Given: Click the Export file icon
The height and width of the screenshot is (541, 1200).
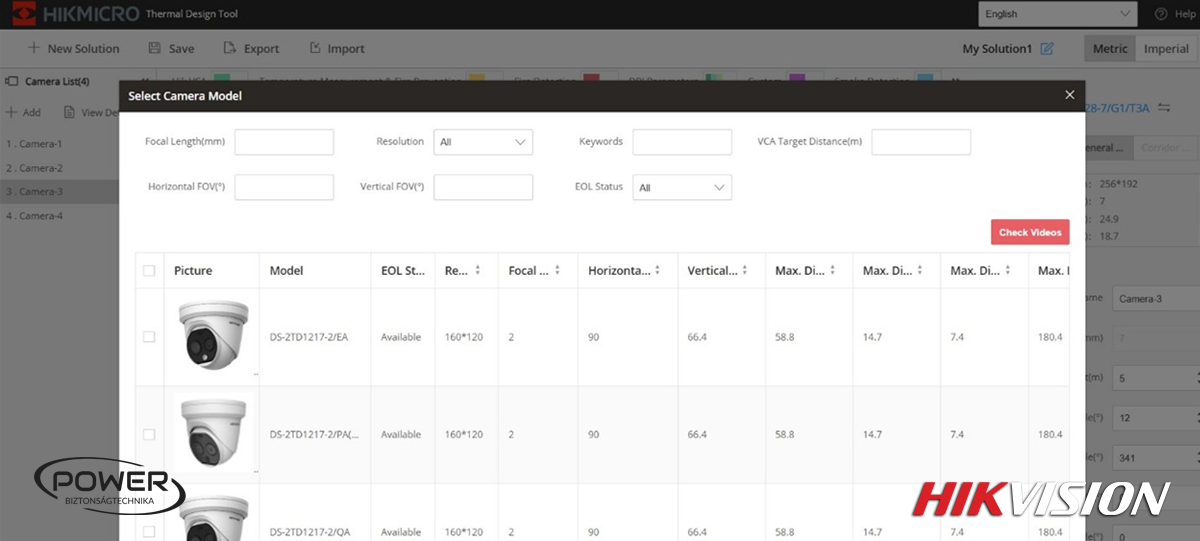Looking at the screenshot, I should (230, 48).
